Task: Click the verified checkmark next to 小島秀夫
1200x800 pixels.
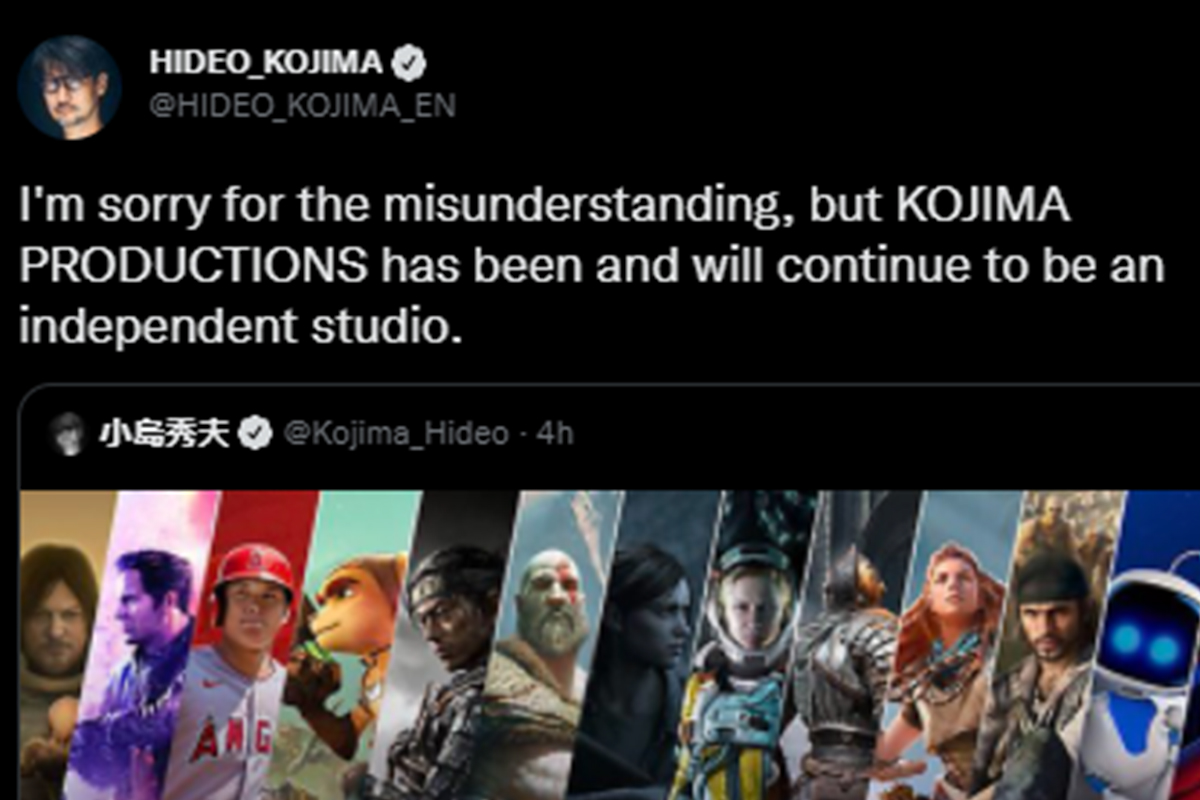Action: tap(256, 430)
